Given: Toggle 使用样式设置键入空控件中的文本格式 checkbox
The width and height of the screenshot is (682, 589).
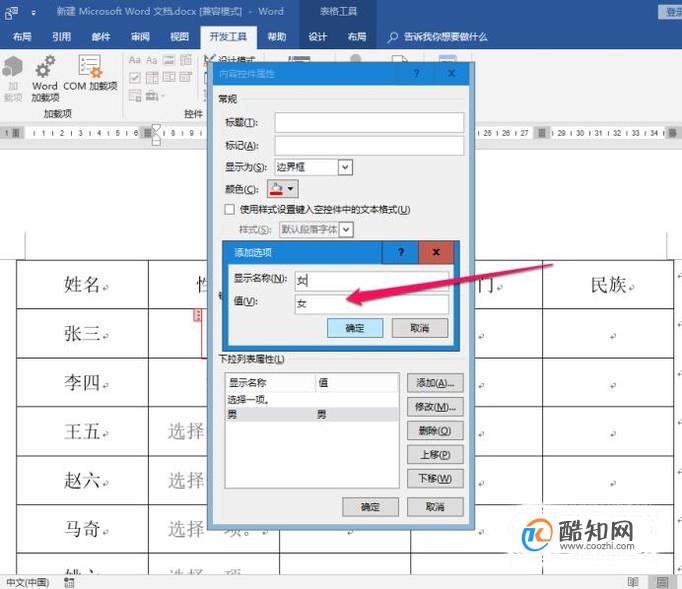Looking at the screenshot, I should click(x=230, y=210).
